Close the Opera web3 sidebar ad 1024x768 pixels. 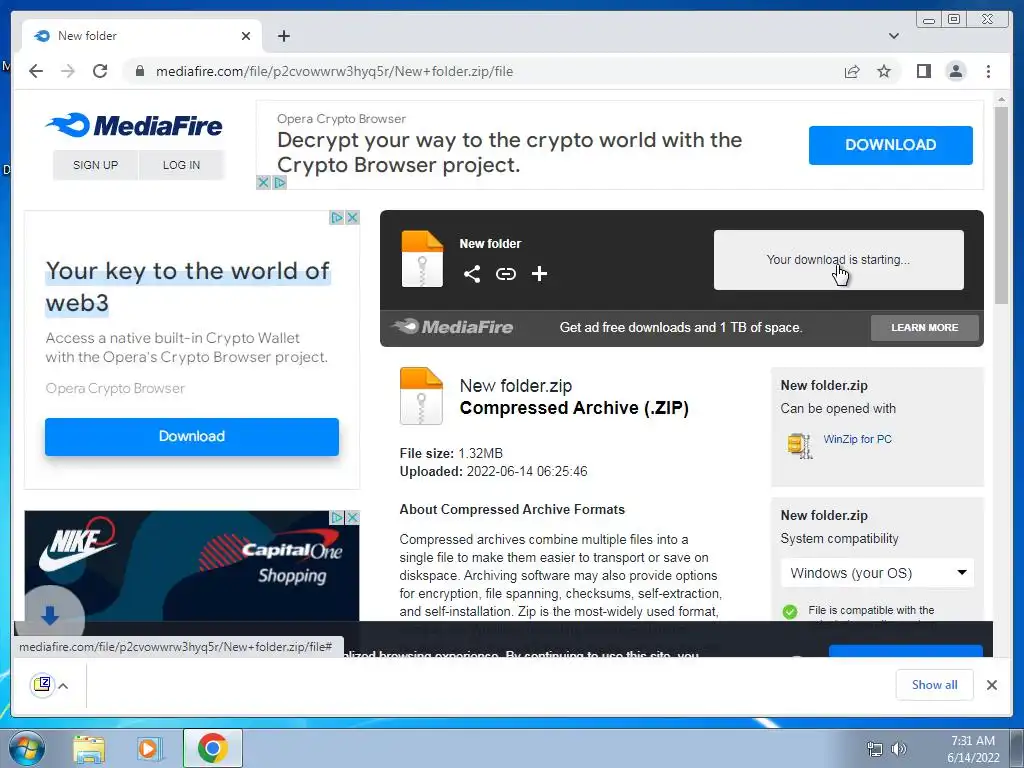[x=353, y=217]
